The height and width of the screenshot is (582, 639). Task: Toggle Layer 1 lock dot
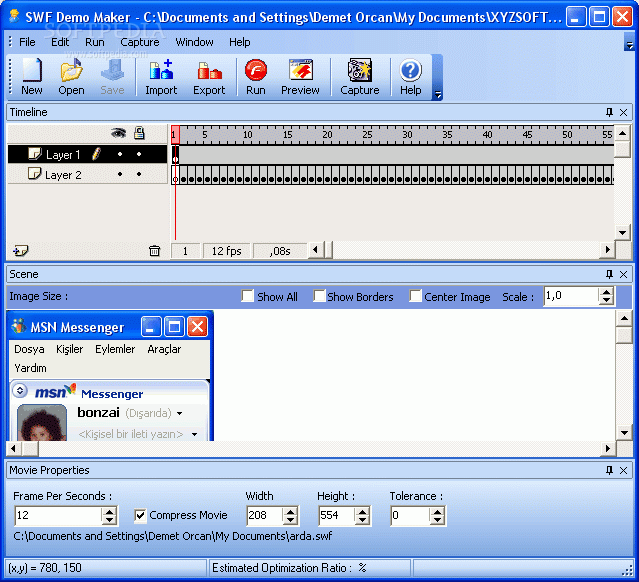tap(139, 154)
